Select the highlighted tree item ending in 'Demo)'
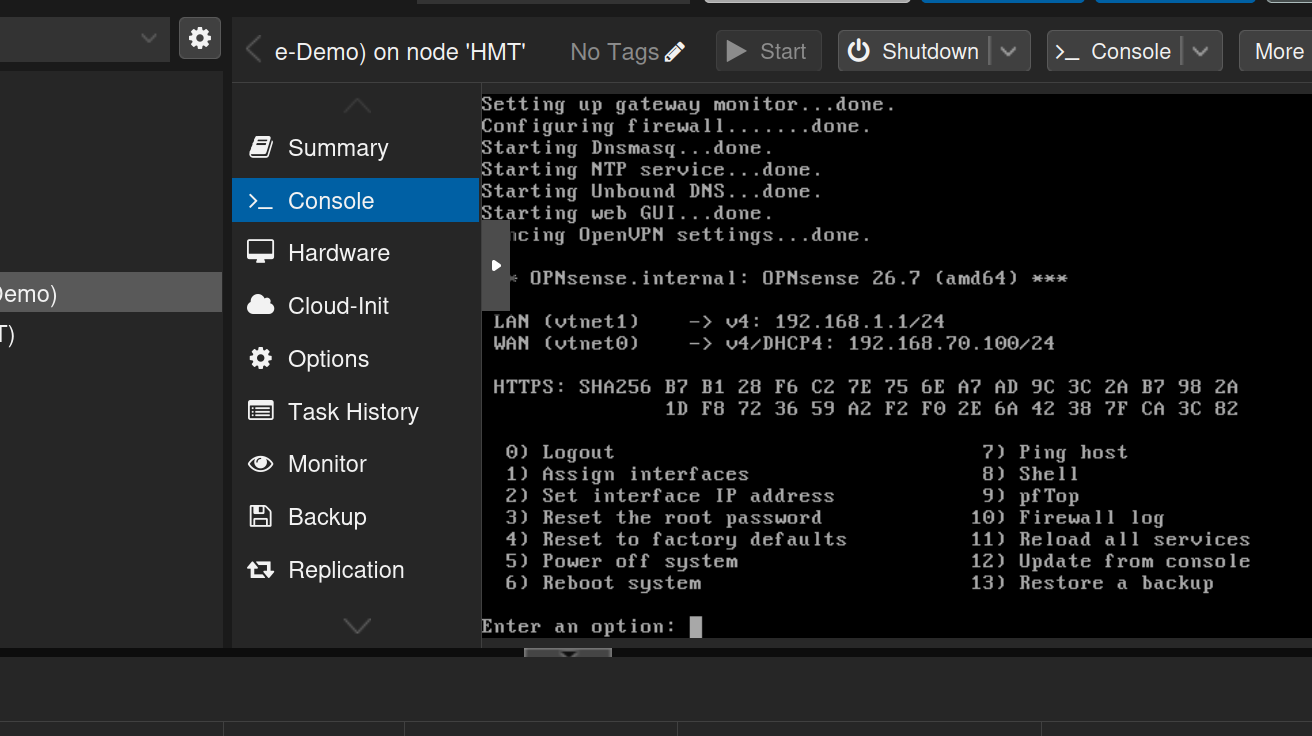Screen dimensions: 1312x736 click(111, 293)
